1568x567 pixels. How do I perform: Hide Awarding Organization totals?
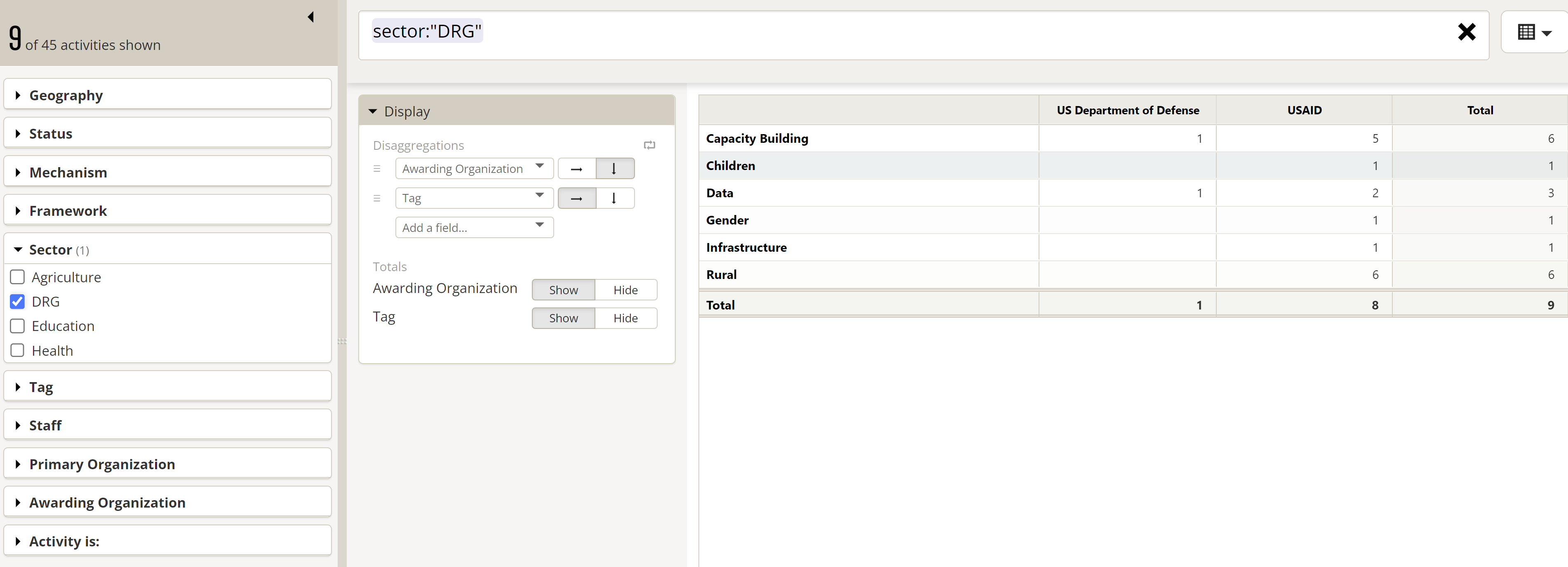[x=625, y=290]
